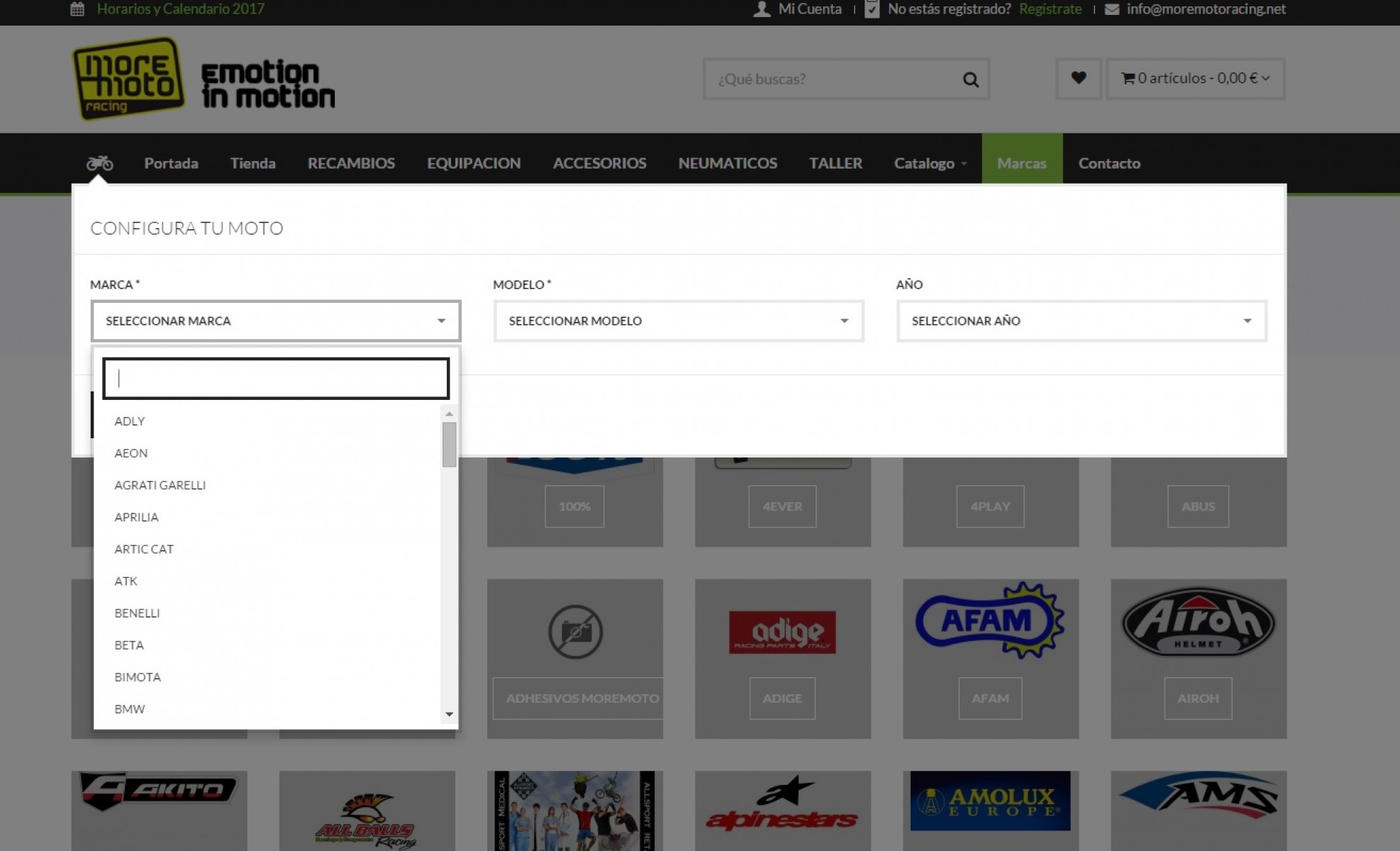
Task: Click the 4EVER brand button
Action: pos(782,506)
